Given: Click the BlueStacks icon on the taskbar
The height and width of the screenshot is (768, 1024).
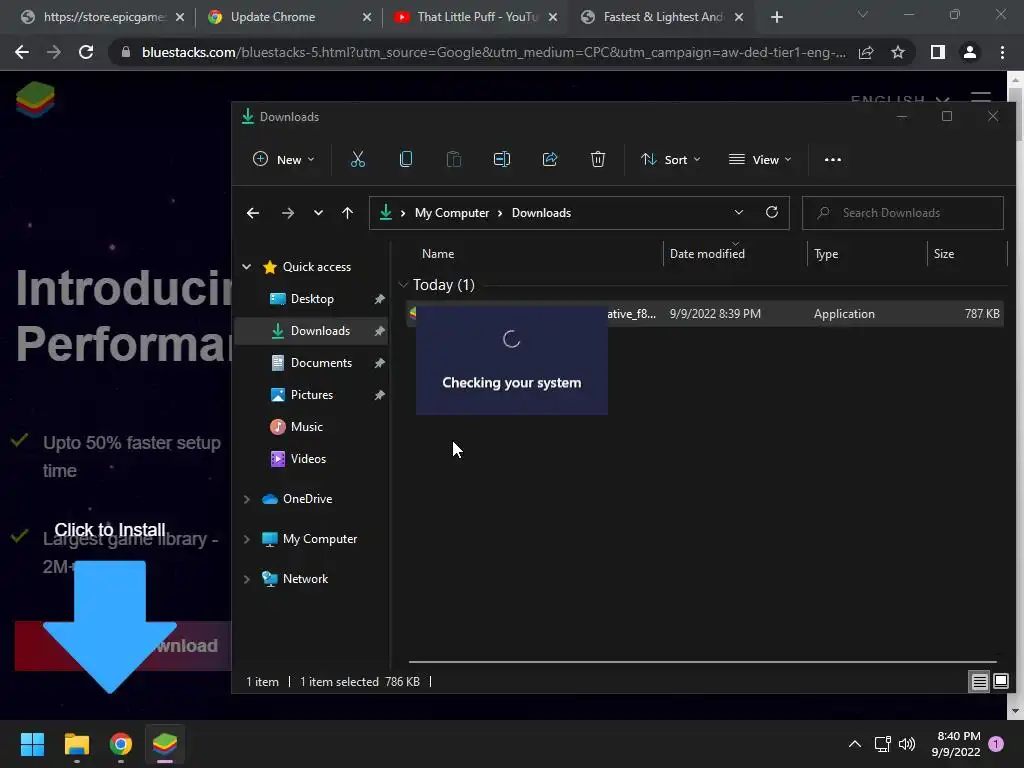Looking at the screenshot, I should point(165,744).
